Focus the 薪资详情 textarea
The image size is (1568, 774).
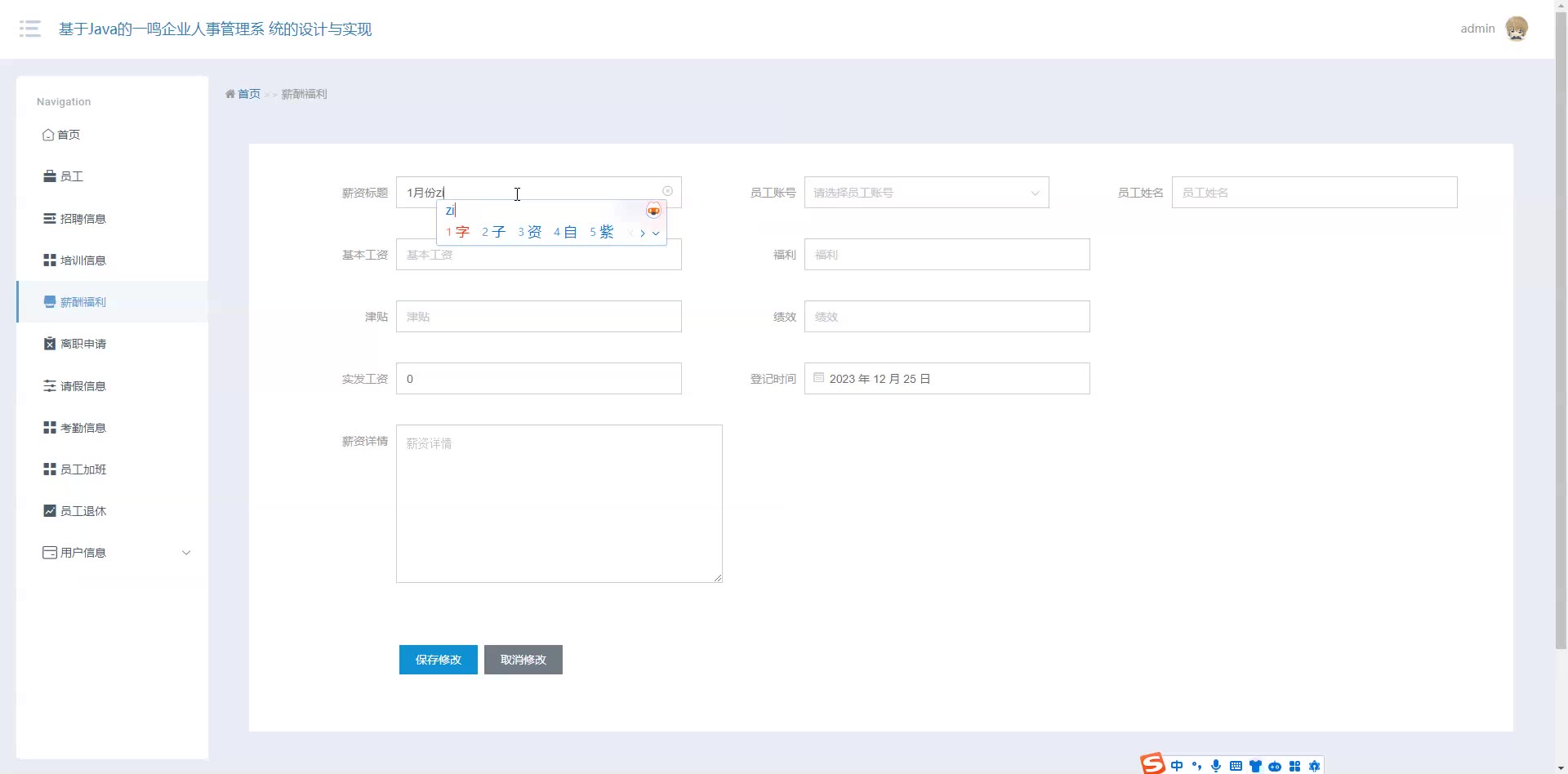(x=559, y=504)
